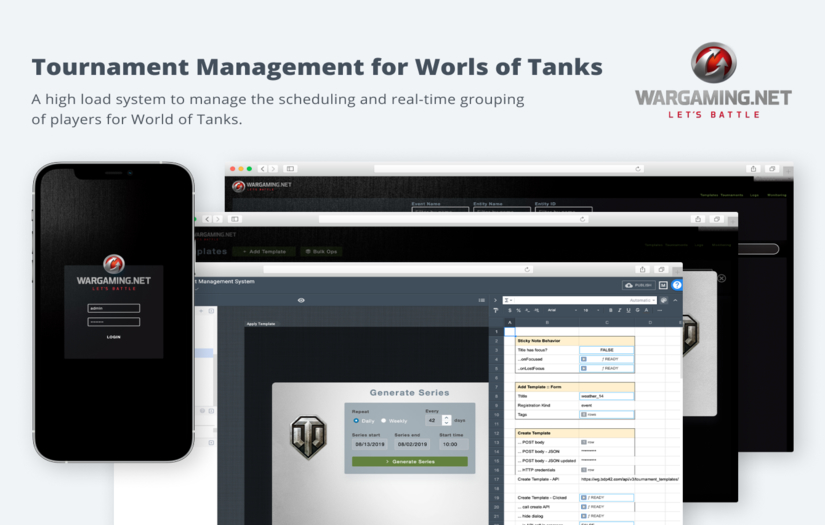The width and height of the screenshot is (825, 525).
Task: Toggle italic in spreadsheet toolbar
Action: pos(619,310)
